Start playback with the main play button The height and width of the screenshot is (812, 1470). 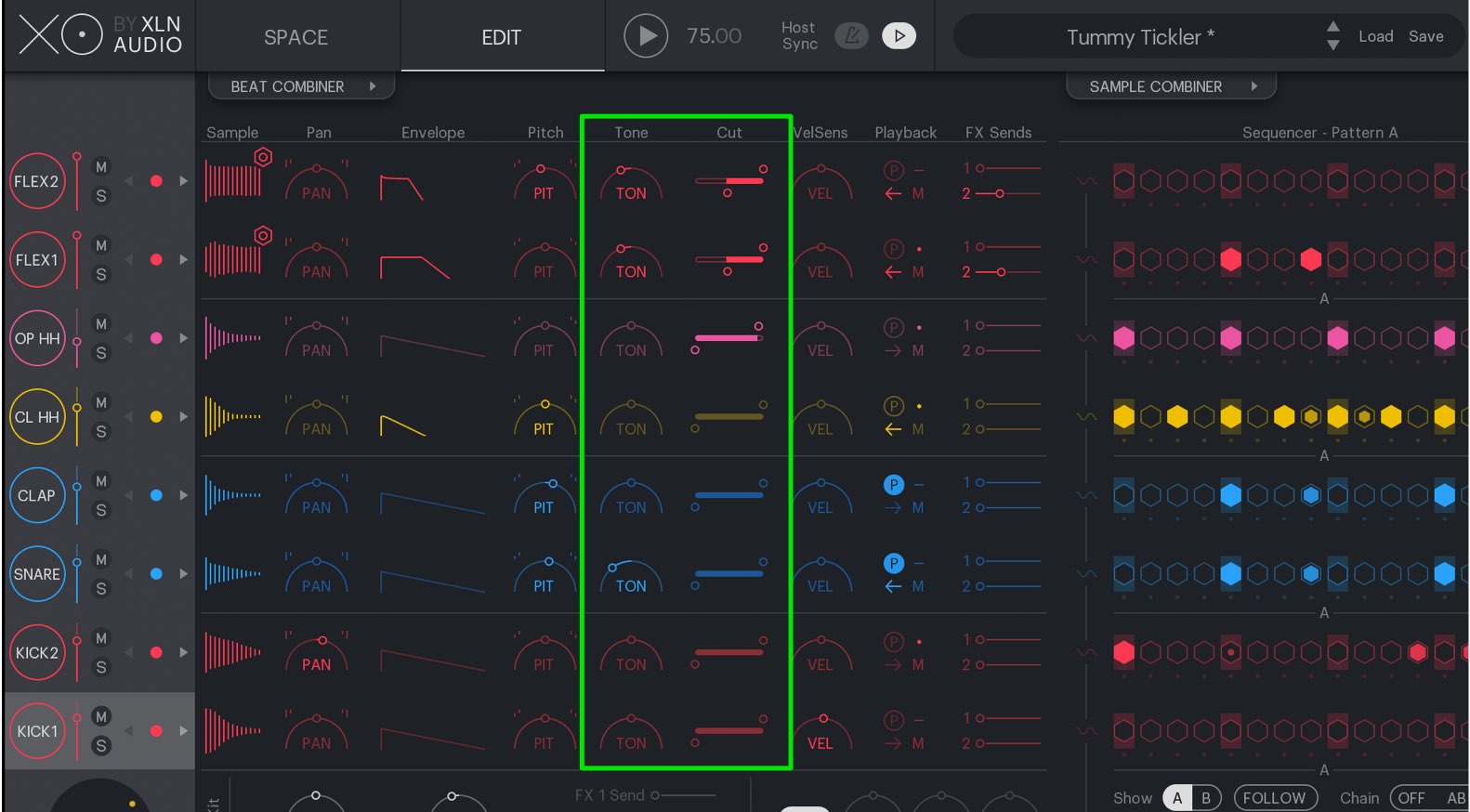coord(646,36)
